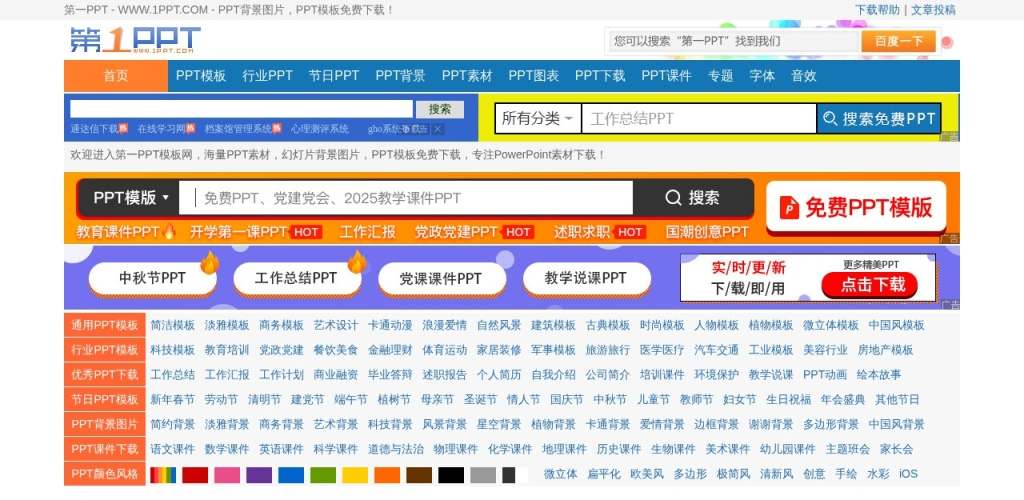
Task: Choose the green color style swatch
Action: tap(323, 475)
